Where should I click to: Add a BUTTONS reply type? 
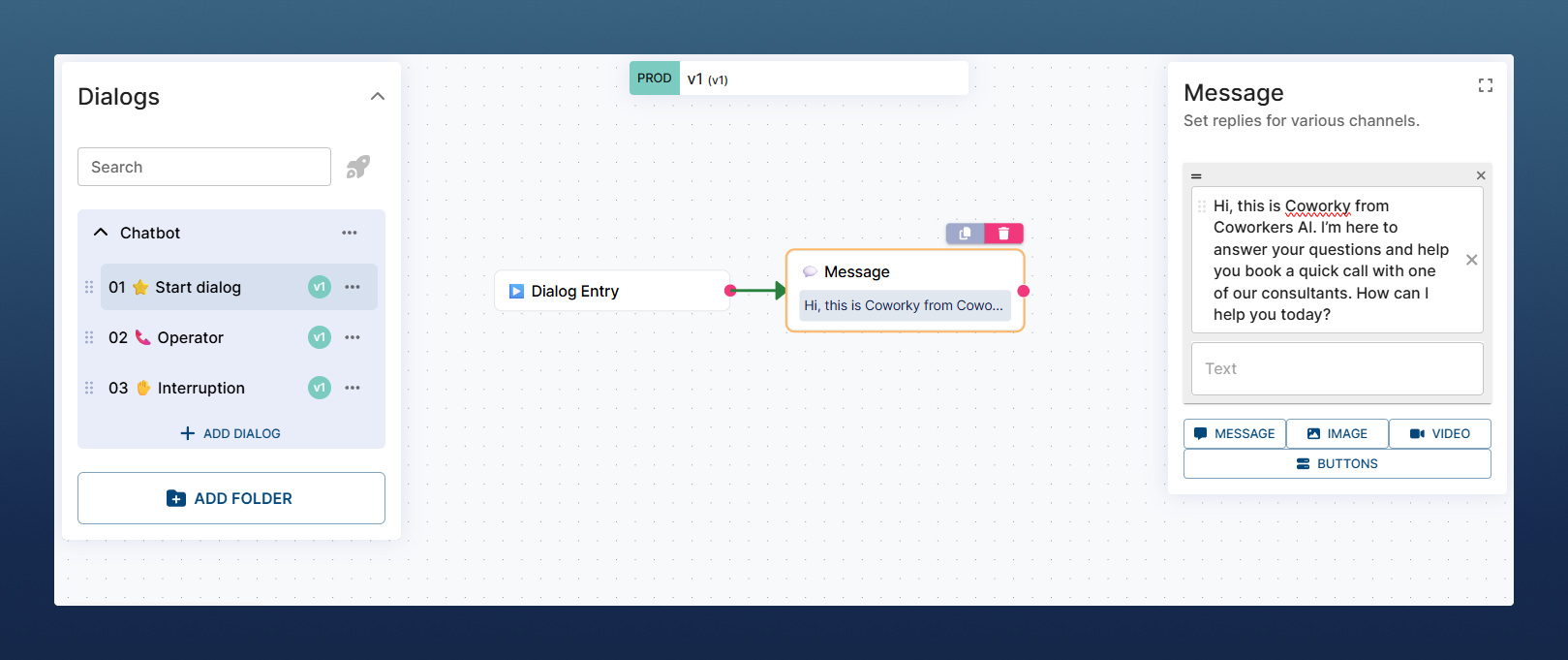click(1337, 463)
